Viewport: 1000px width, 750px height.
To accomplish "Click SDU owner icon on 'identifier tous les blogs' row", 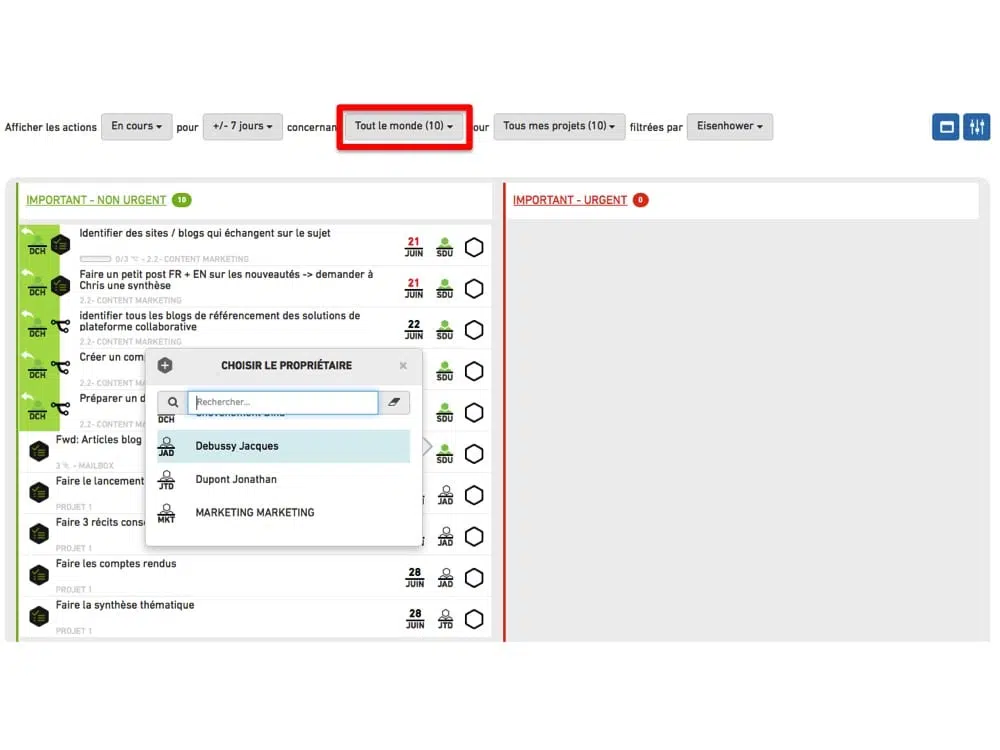I will point(445,330).
